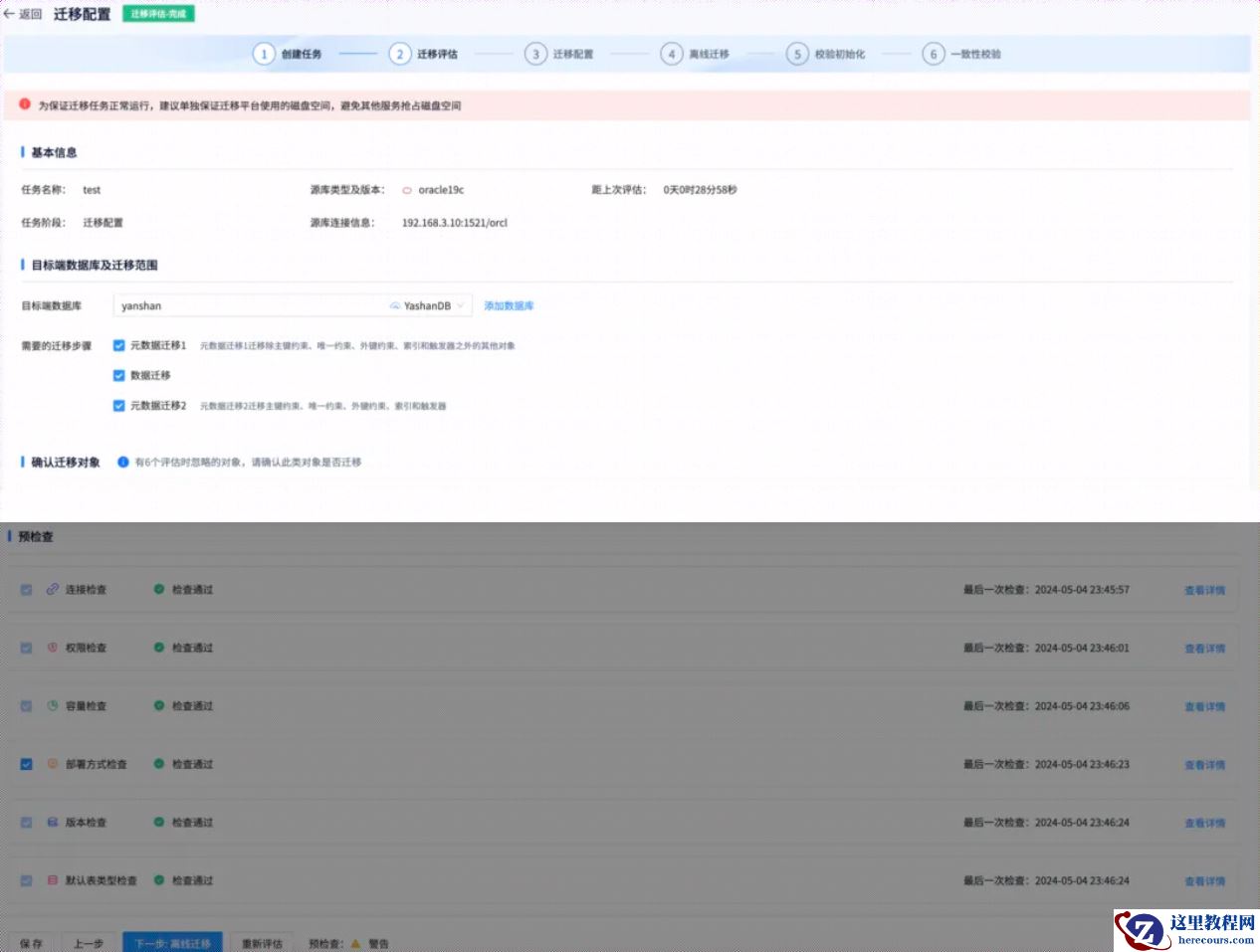The image size is (1260, 952).
Task: Click the link icon for 连接检查
Action: click(x=53, y=589)
